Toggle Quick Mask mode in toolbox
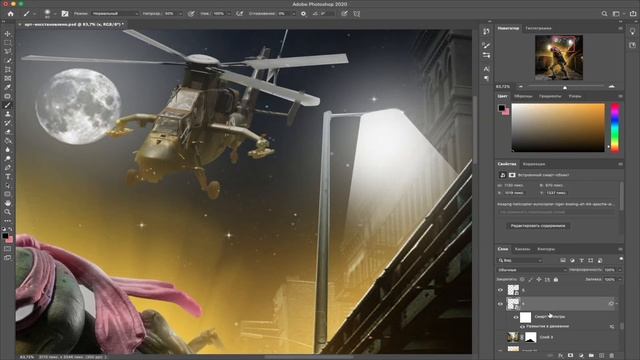640x360 pixels. click(x=7, y=249)
